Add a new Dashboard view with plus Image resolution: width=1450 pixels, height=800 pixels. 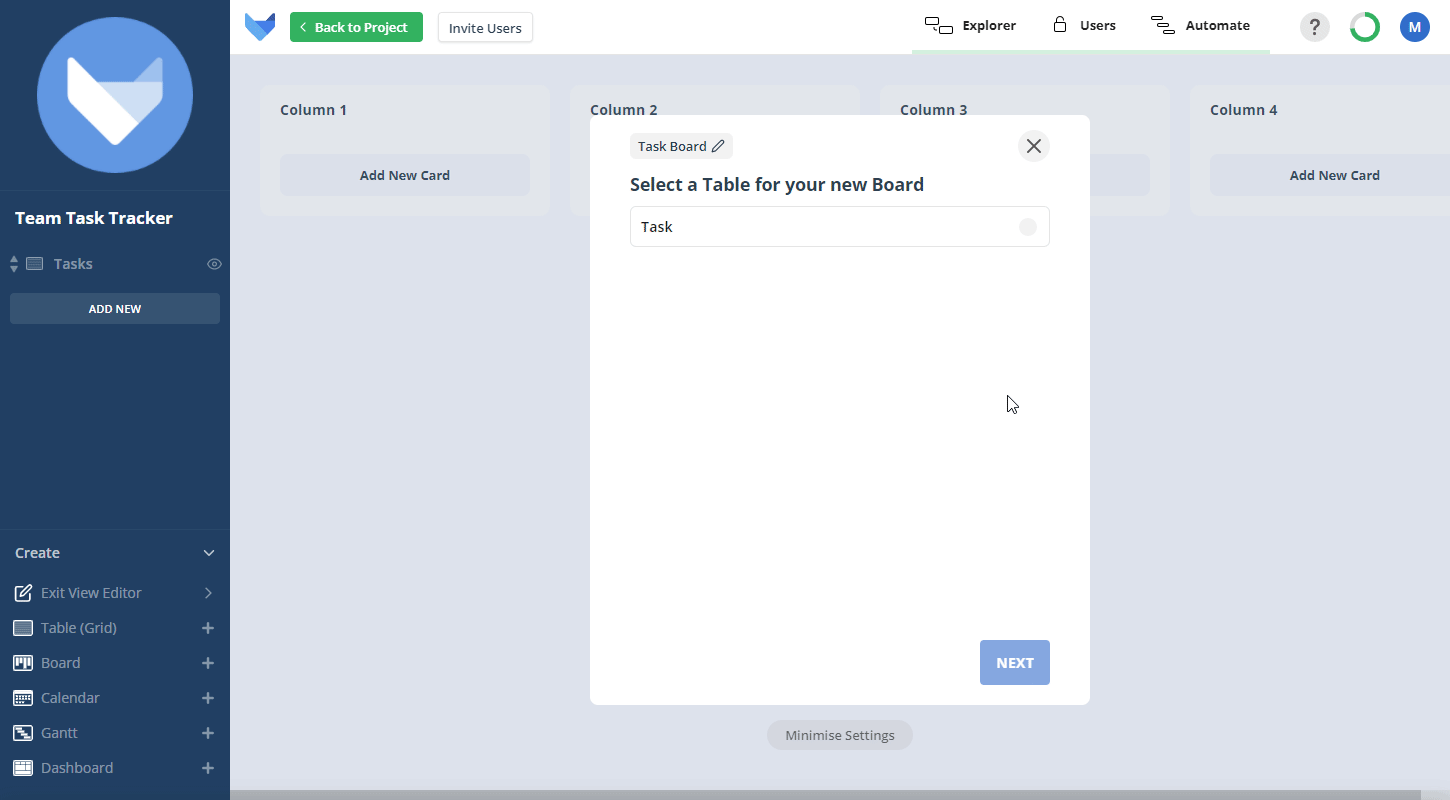208,768
